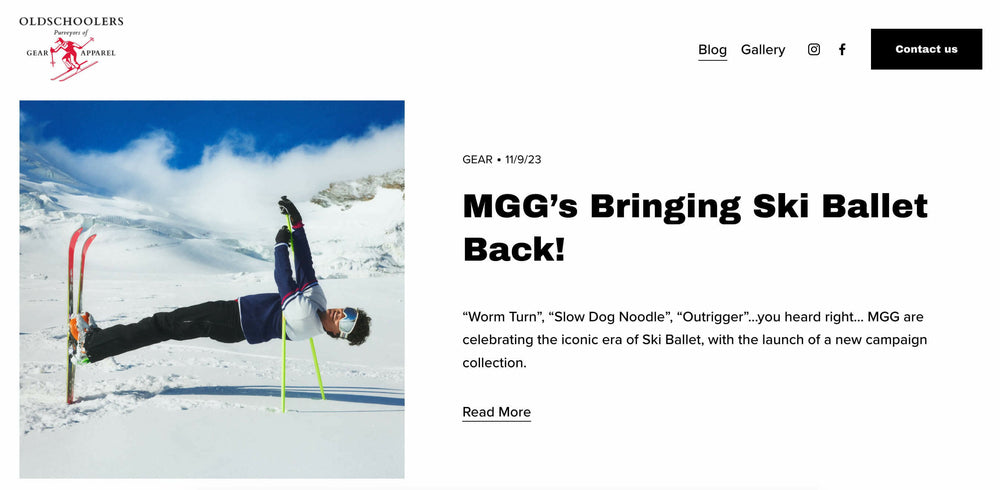Click the skier's goggles in the photo
This screenshot has width=1000, height=490.
pos(349,322)
